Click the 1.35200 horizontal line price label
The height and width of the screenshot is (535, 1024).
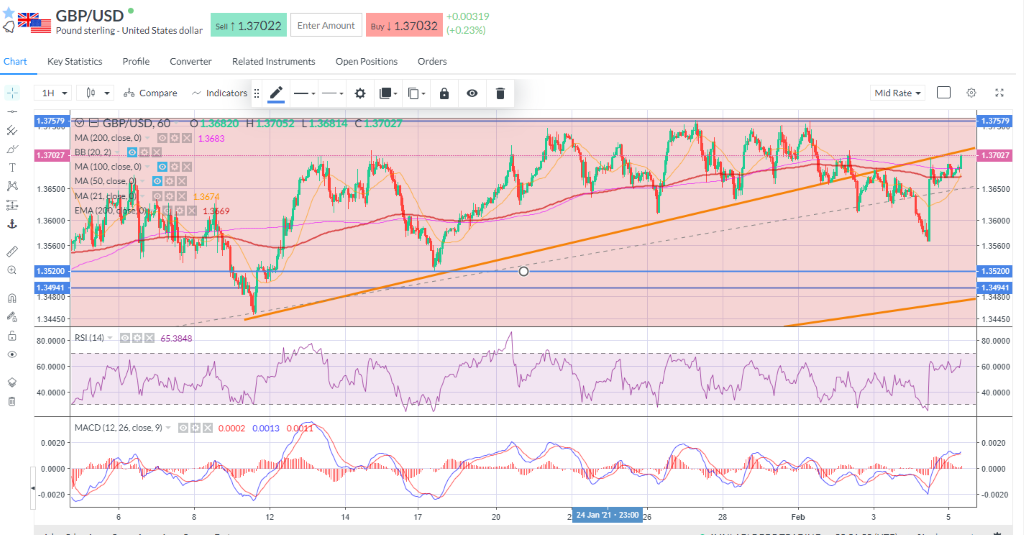[x=50, y=270]
